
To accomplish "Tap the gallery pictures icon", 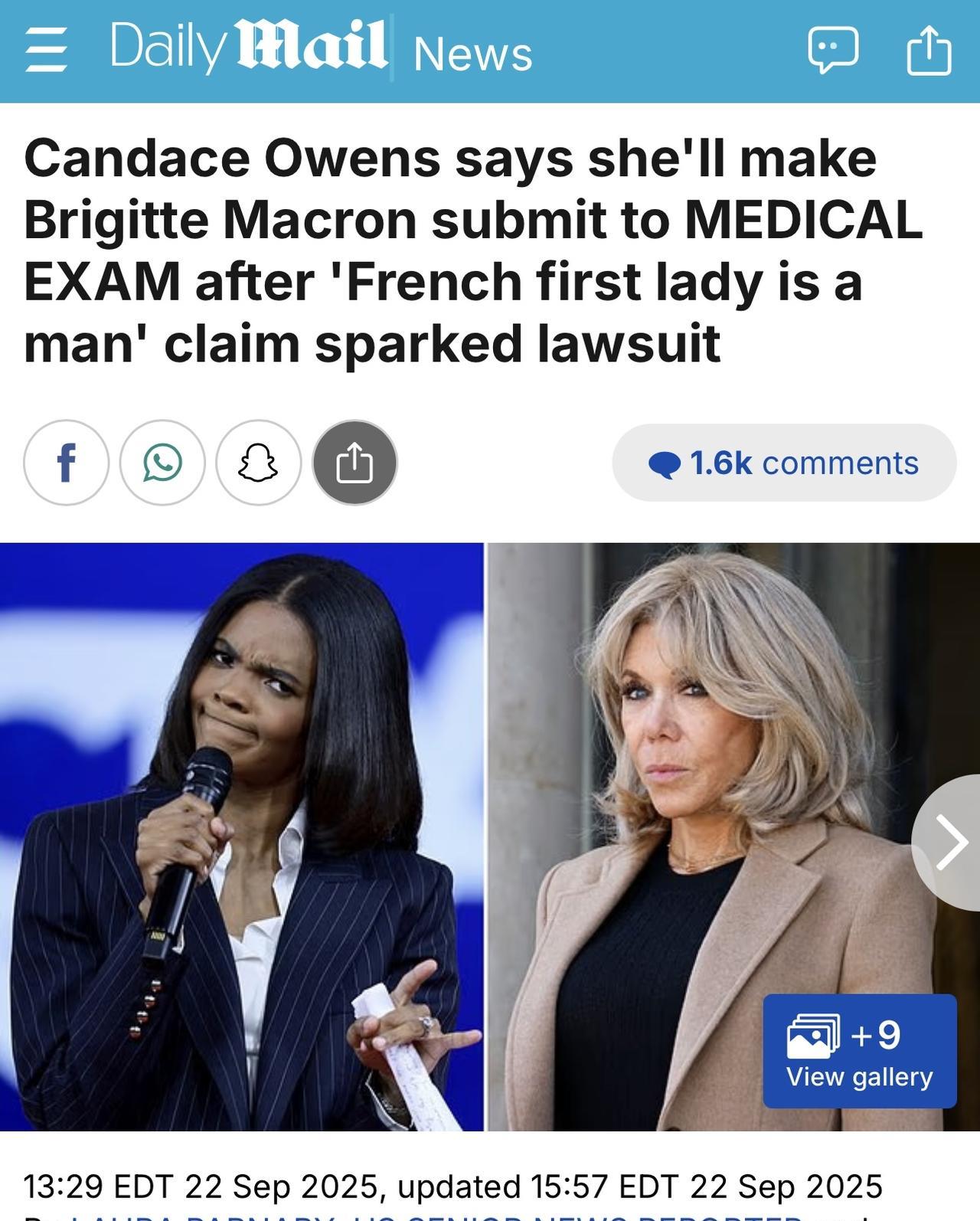I will point(813,1035).
